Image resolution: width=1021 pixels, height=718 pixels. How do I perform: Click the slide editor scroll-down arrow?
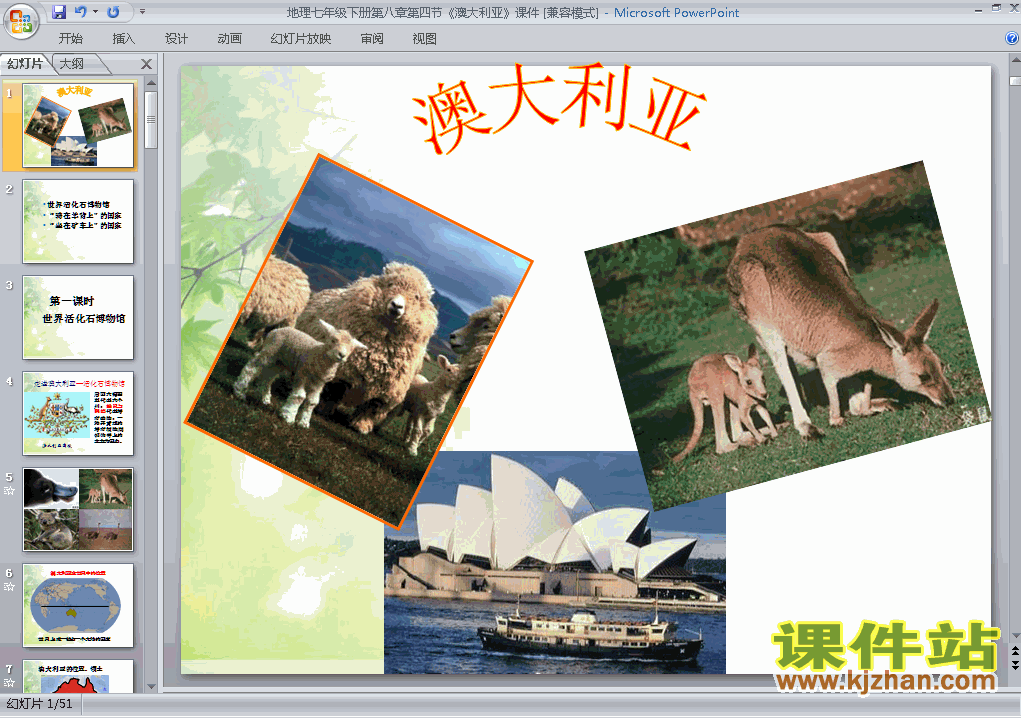pyautogui.click(x=1014, y=636)
